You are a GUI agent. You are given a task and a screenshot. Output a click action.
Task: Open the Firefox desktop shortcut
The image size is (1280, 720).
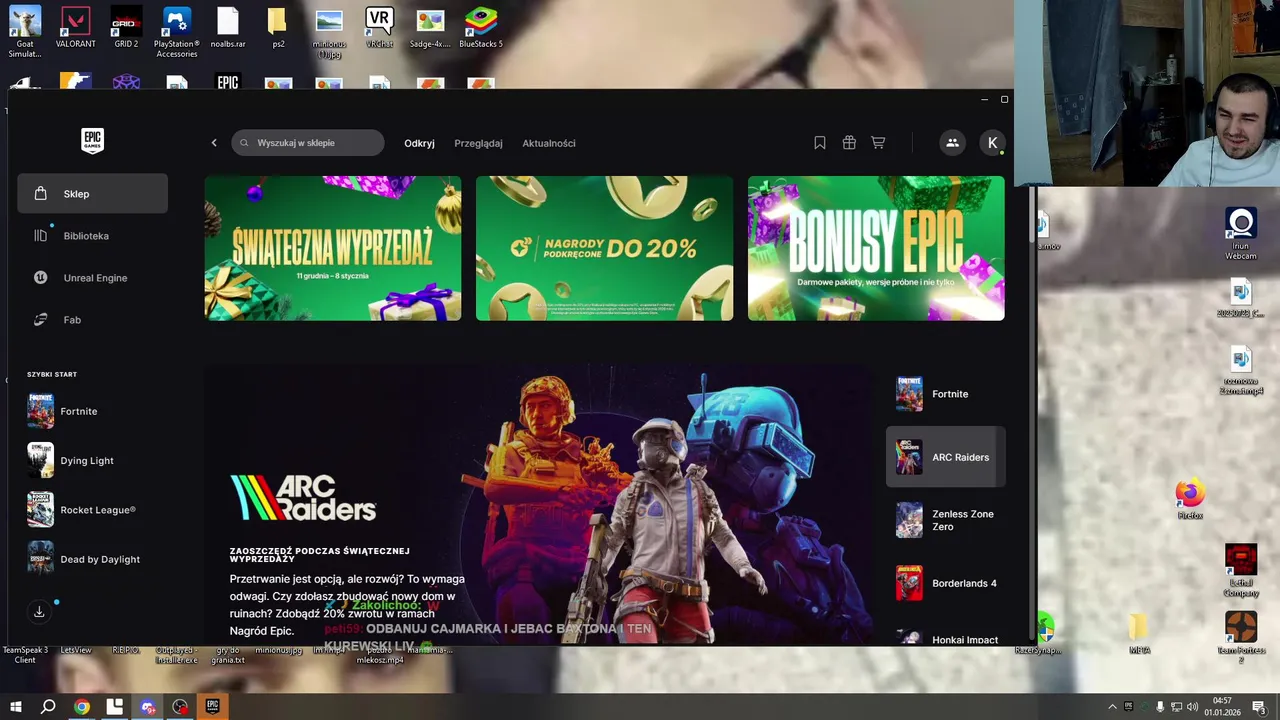tap(1190, 499)
